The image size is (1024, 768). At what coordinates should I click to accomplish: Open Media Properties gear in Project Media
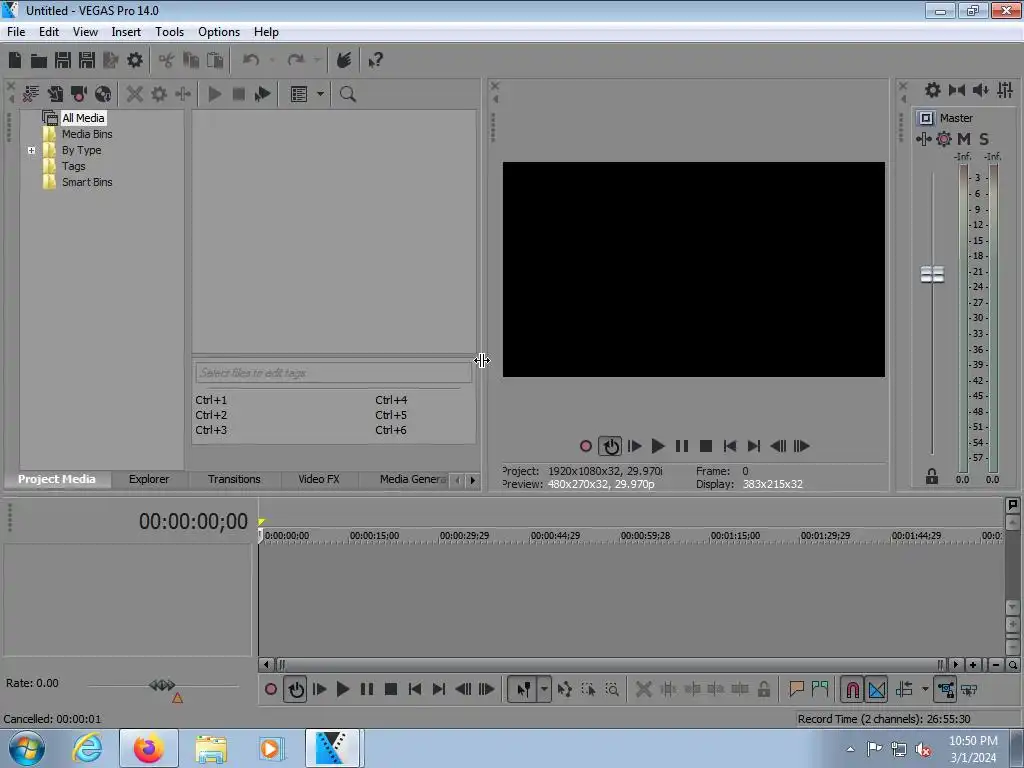click(x=159, y=94)
